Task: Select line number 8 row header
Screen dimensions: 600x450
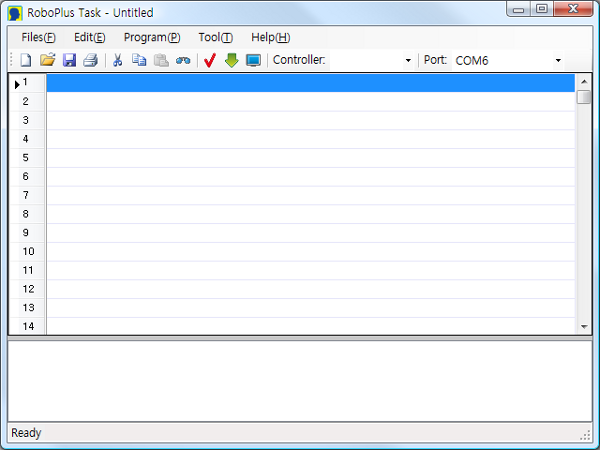Action: (x=27, y=214)
